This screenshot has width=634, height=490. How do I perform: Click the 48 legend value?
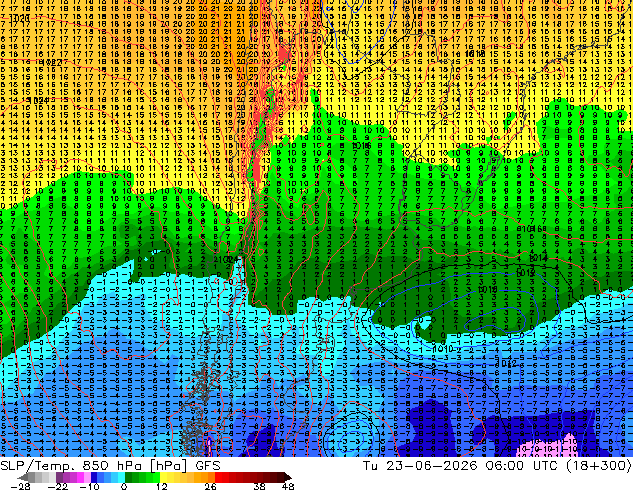click(288, 486)
